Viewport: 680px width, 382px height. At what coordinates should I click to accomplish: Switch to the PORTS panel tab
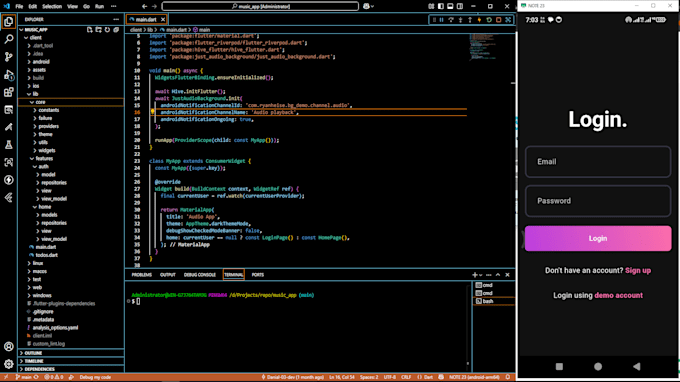[258, 274]
